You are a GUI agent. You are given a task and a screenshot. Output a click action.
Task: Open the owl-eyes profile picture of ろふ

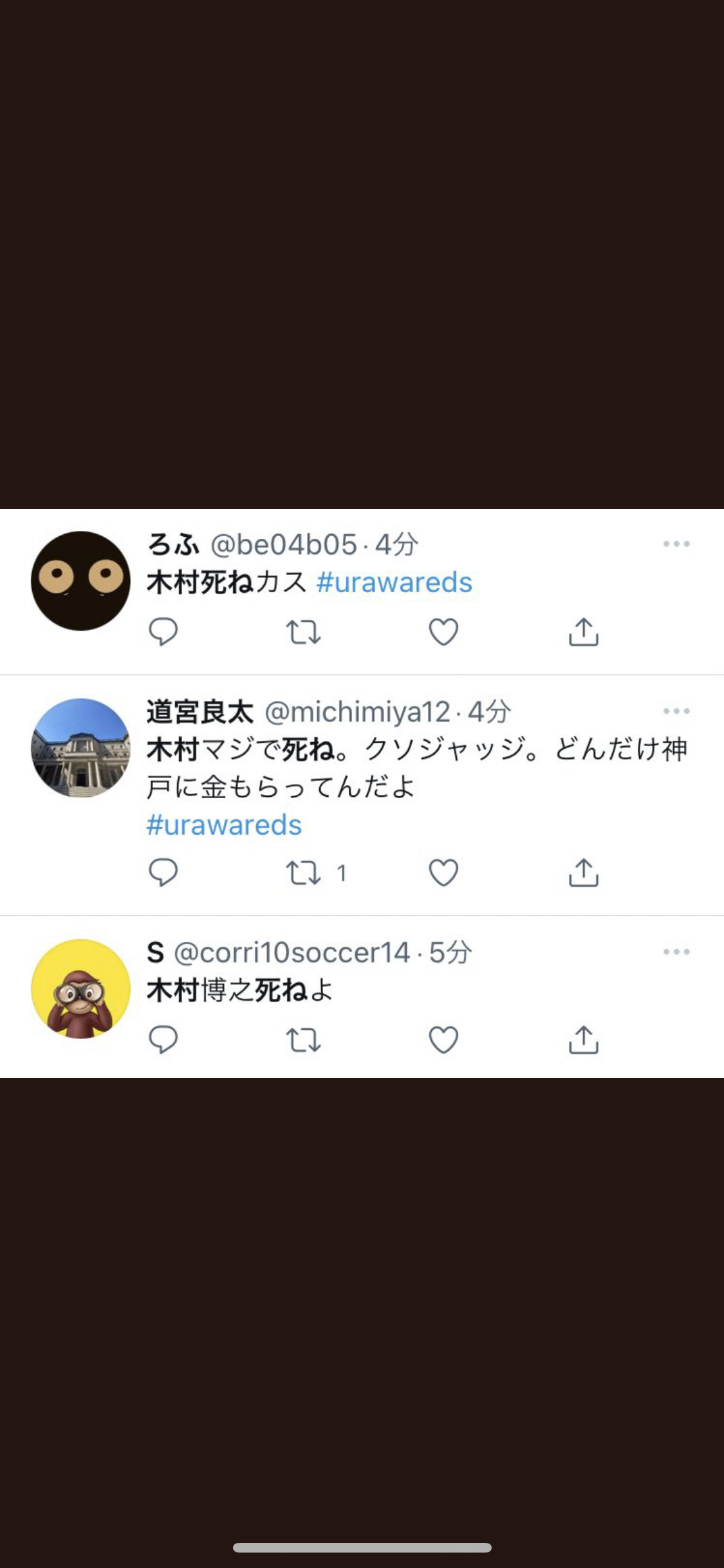point(80,581)
